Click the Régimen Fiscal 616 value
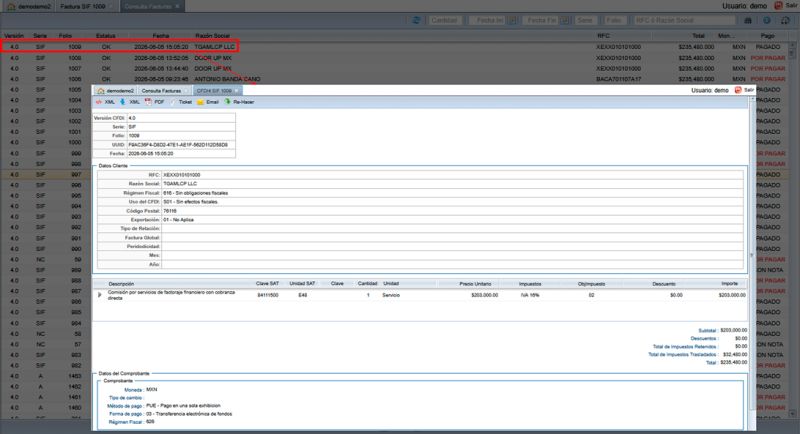Screen dimensions: 800x434 (x=195, y=193)
